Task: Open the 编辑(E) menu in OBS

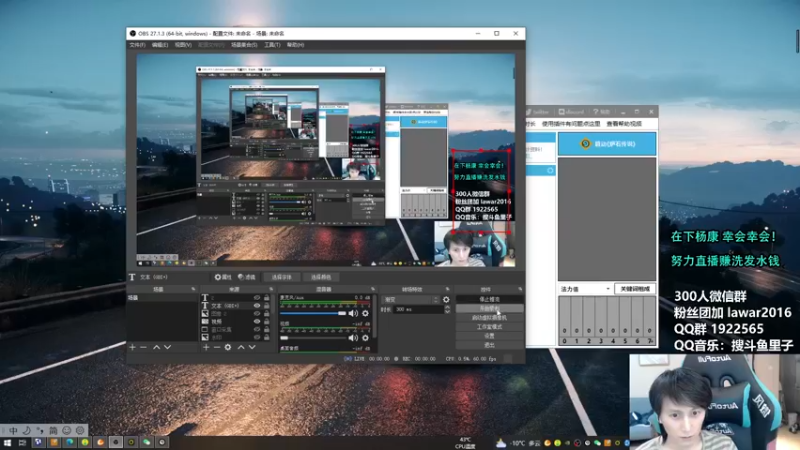Action: click(160, 45)
